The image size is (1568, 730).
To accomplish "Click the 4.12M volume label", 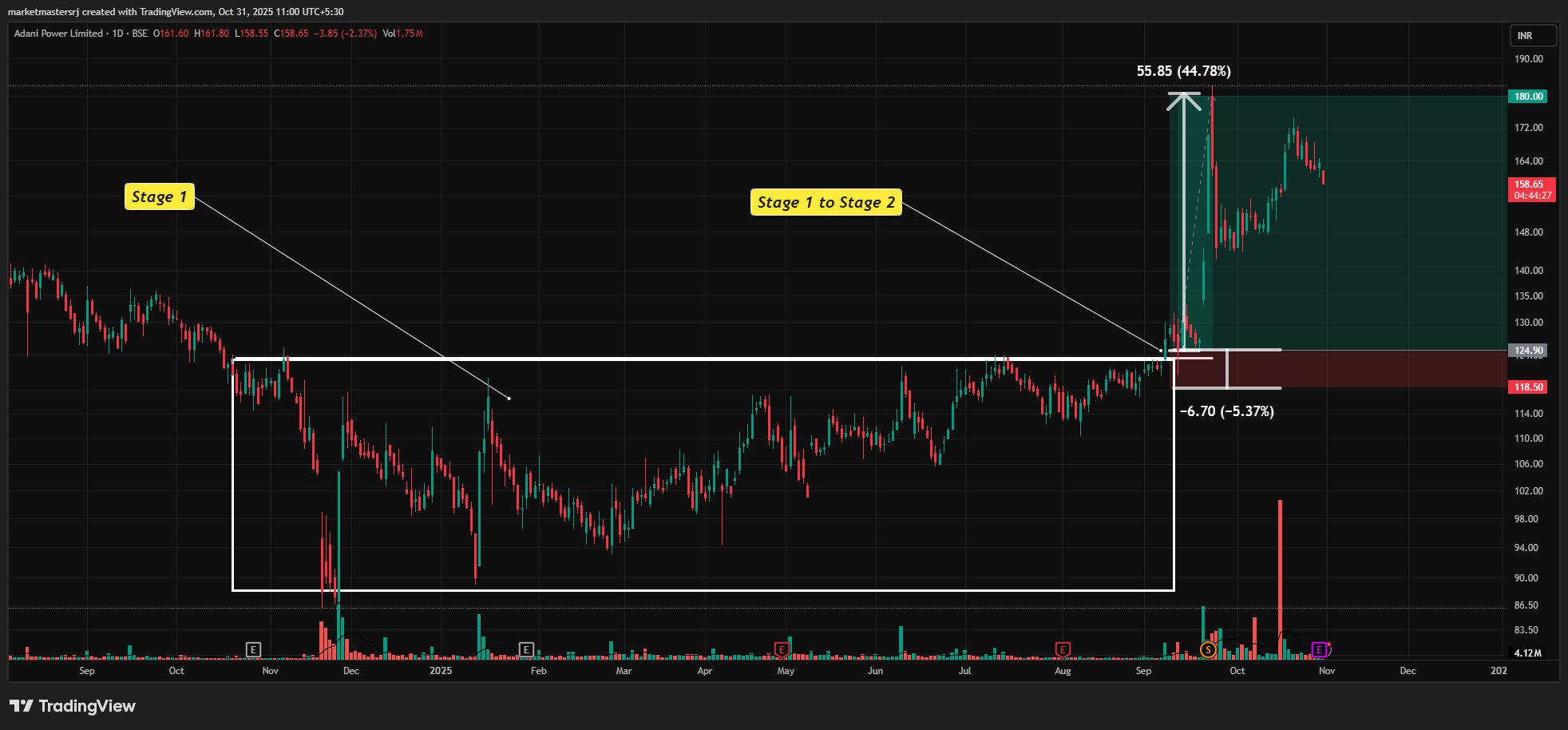I will click(x=1527, y=653).
